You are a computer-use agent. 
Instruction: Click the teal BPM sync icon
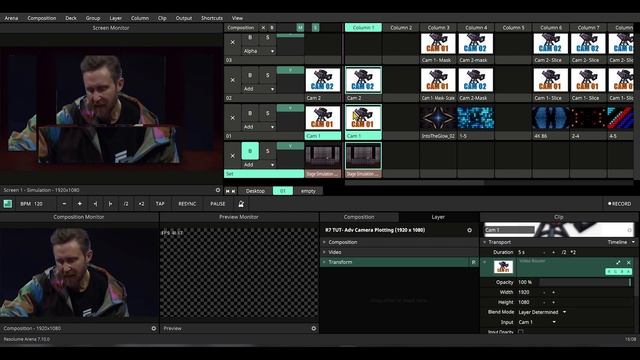point(7,204)
